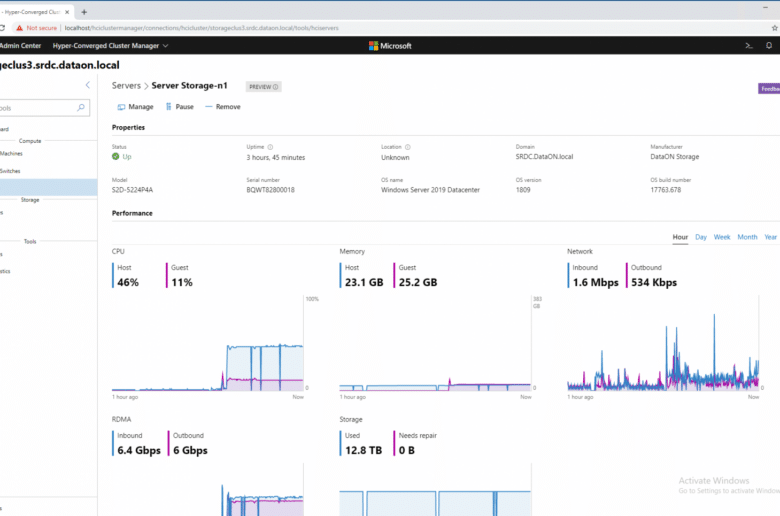Click Storage Used value 12.8 TB

pyautogui.click(x=364, y=450)
